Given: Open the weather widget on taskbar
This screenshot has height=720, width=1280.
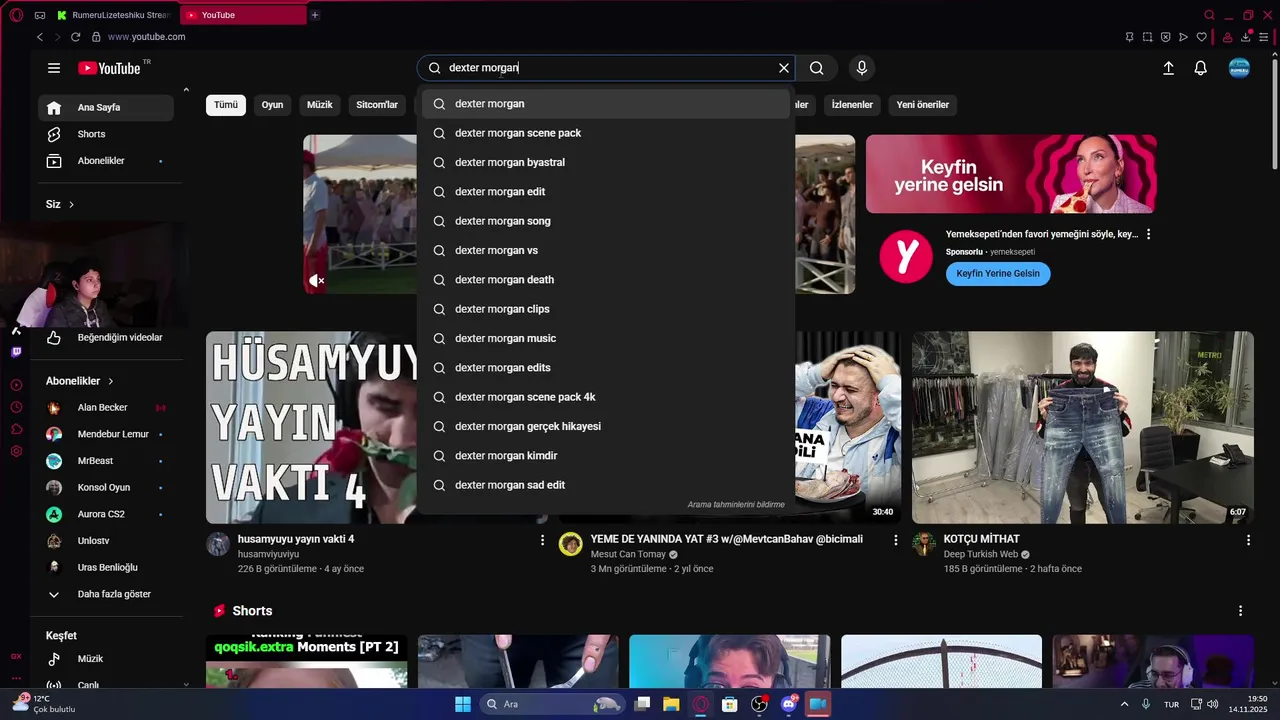Looking at the screenshot, I should [x=44, y=703].
